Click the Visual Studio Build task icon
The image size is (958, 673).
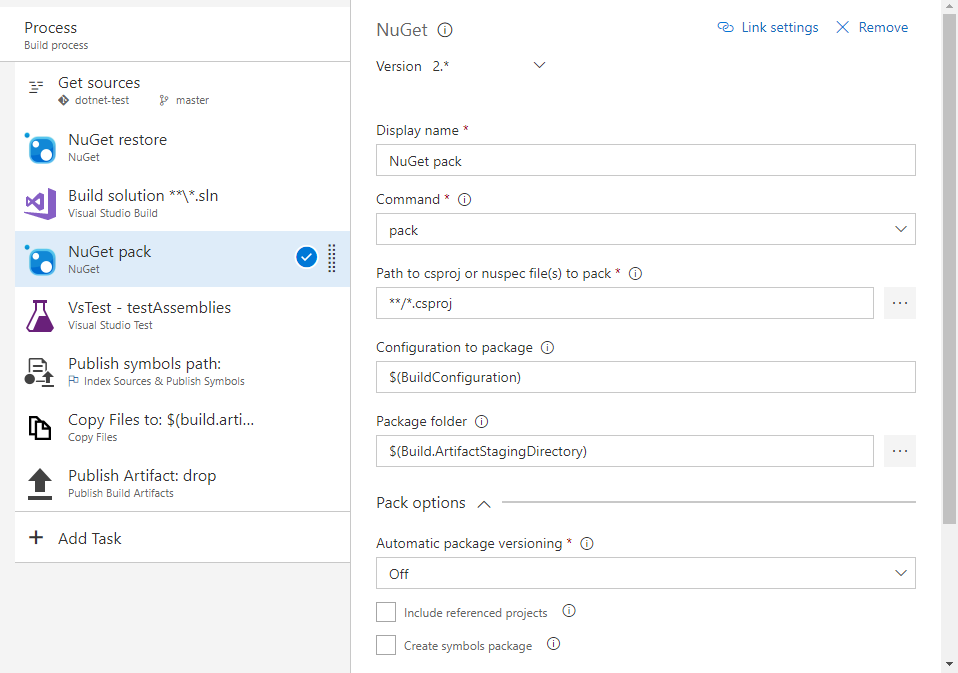[x=40, y=203]
